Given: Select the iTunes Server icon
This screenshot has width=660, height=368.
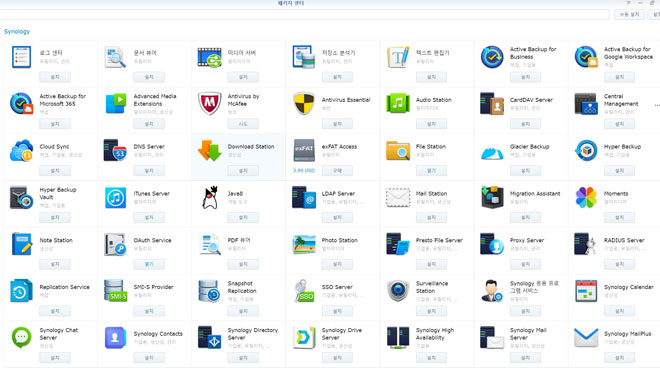Looking at the screenshot, I should click(115, 197).
